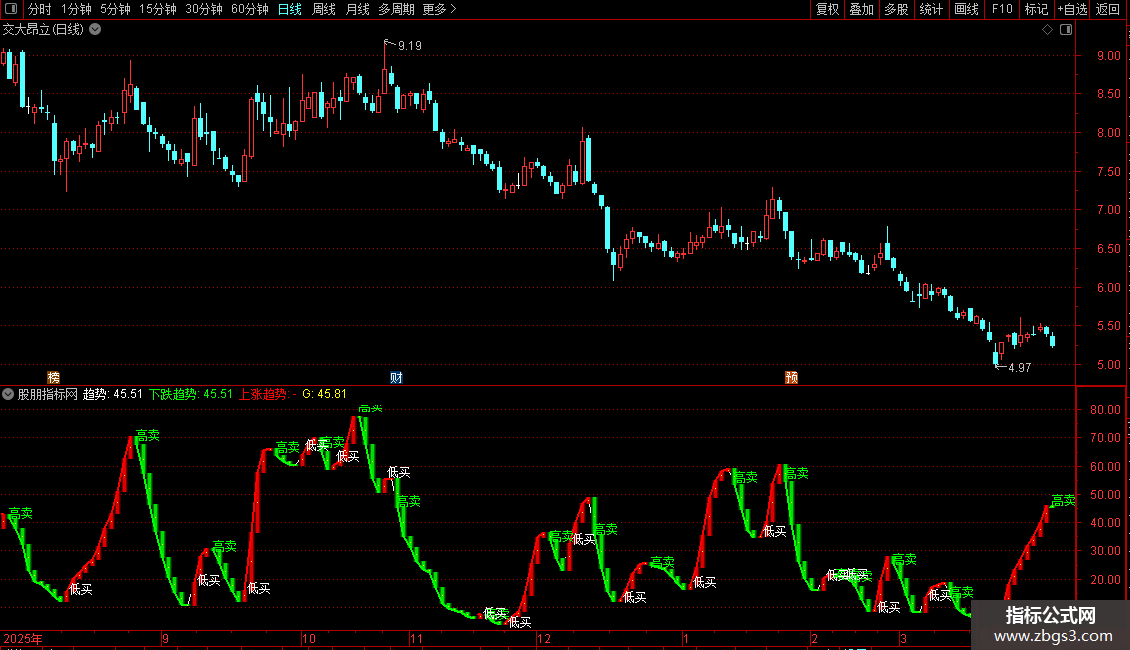Viewport: 1130px width, 650px height.
Task: Click the 趋势: 45.51 indicator value
Action: (112, 394)
